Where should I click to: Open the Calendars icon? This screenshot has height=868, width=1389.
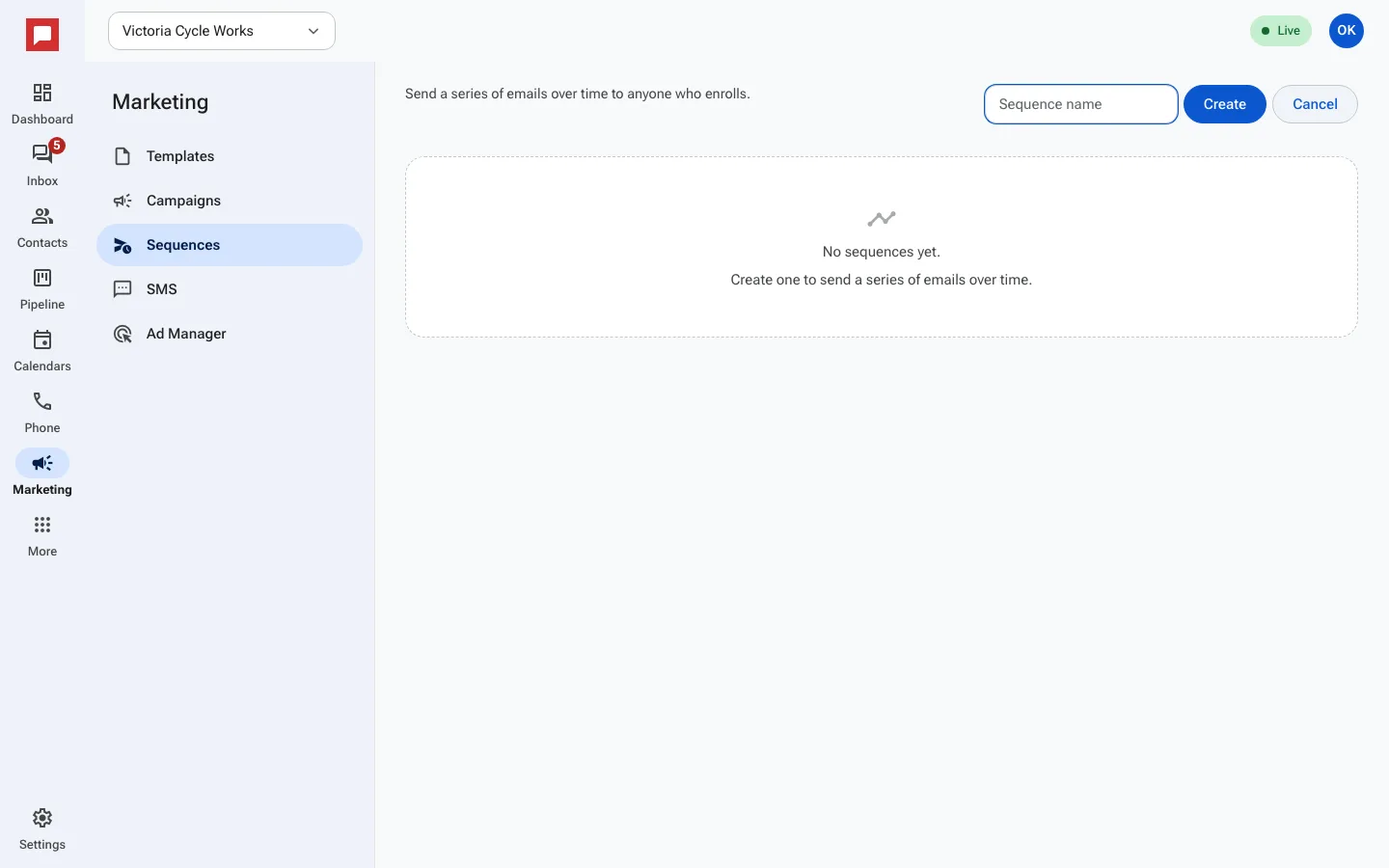tap(42, 339)
